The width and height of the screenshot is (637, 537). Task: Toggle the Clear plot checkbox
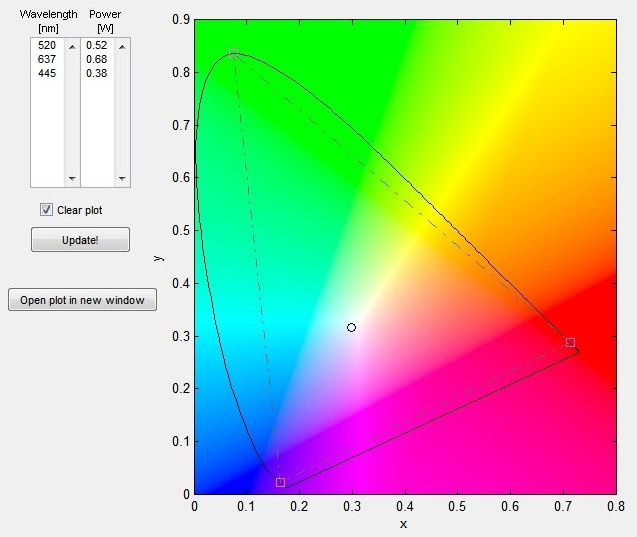[46, 210]
